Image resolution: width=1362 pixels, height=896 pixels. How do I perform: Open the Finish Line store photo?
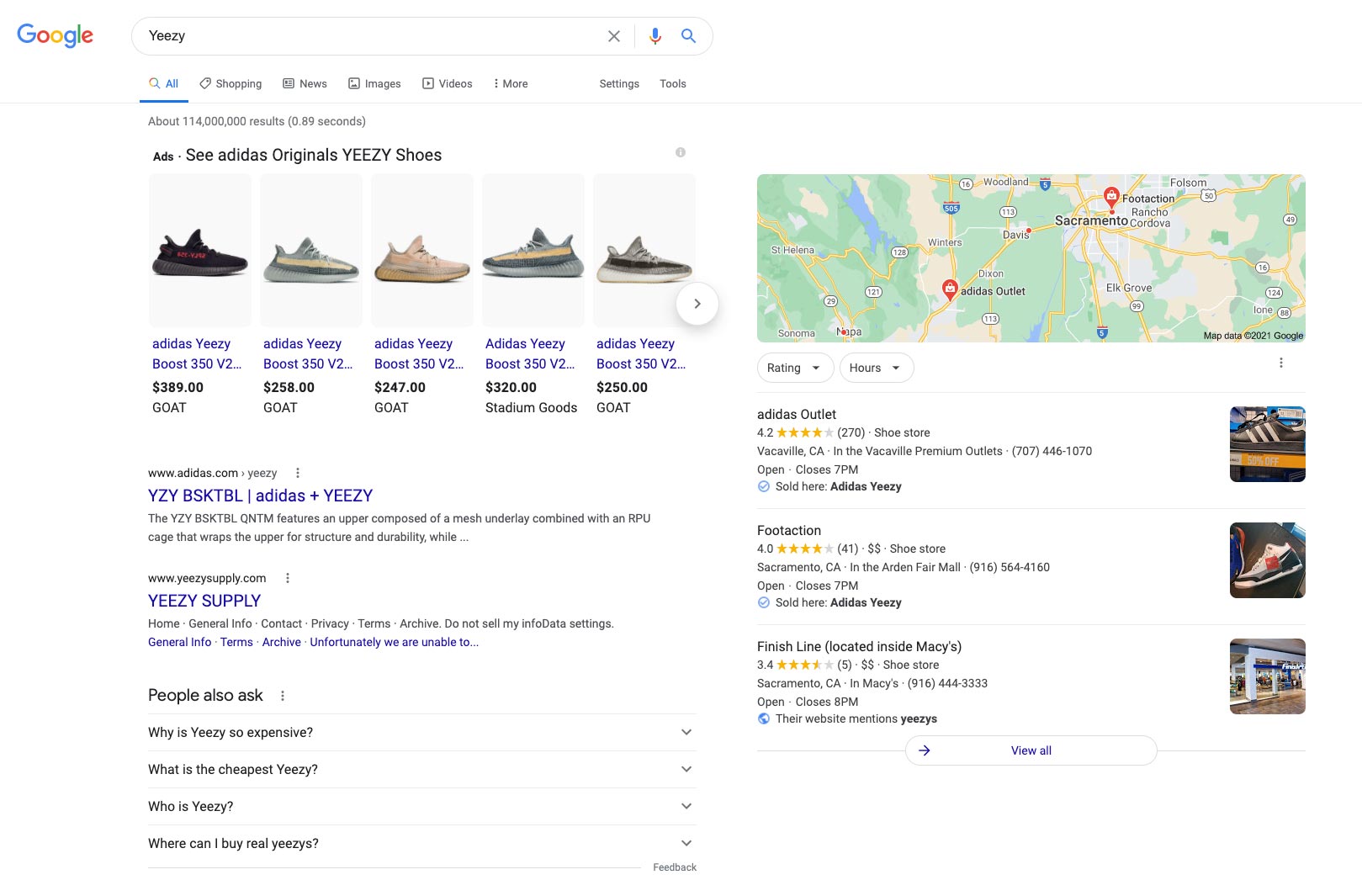click(1268, 676)
